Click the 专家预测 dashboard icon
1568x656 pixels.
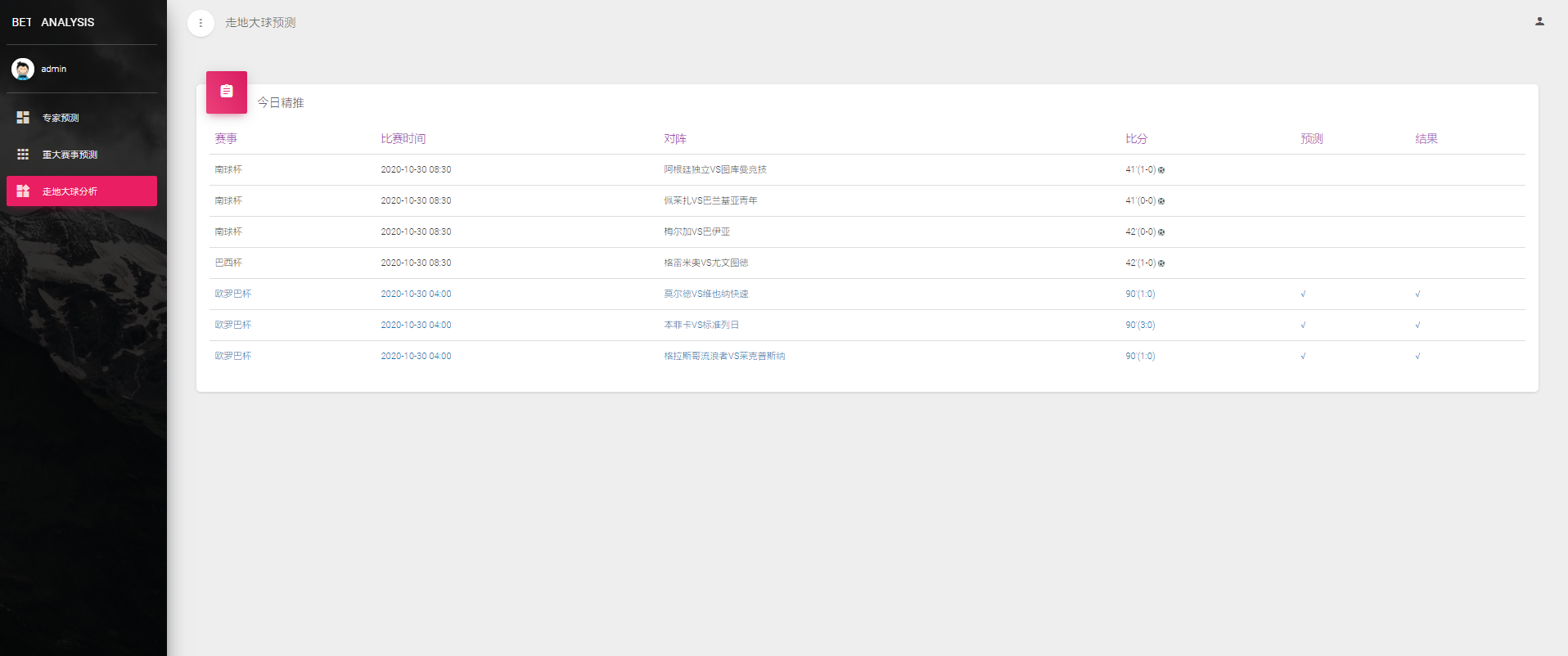pyautogui.click(x=23, y=118)
